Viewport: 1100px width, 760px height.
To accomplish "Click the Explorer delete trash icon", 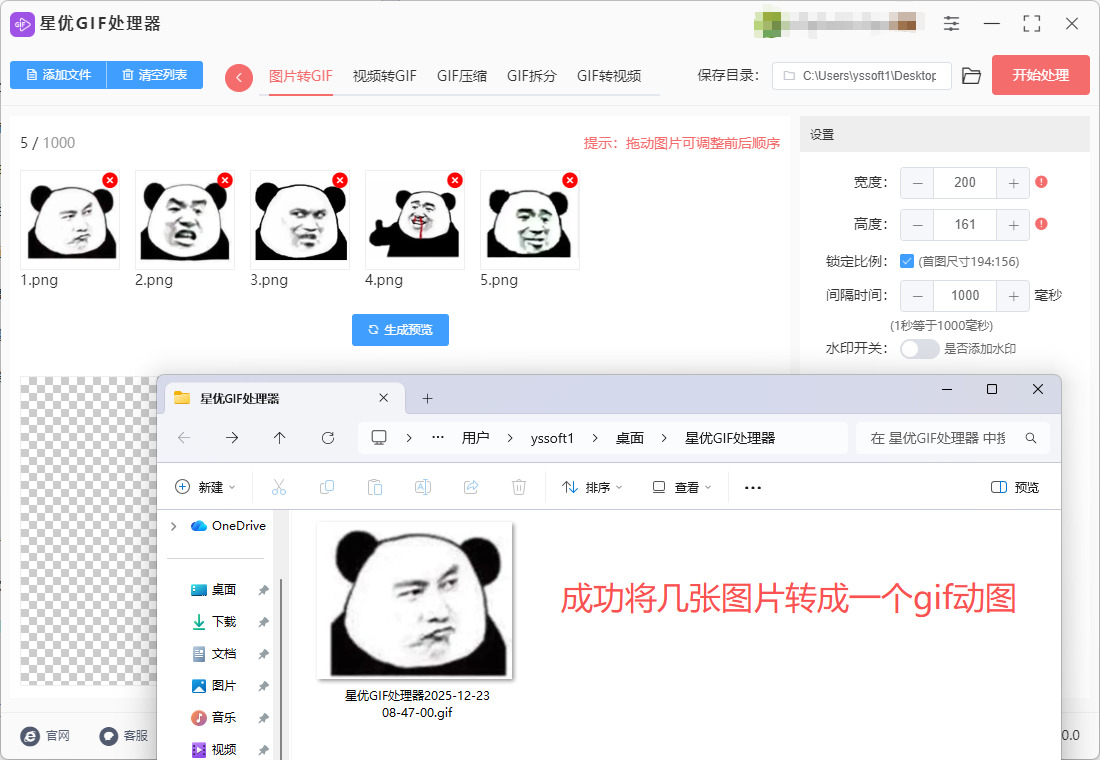I will (518, 487).
